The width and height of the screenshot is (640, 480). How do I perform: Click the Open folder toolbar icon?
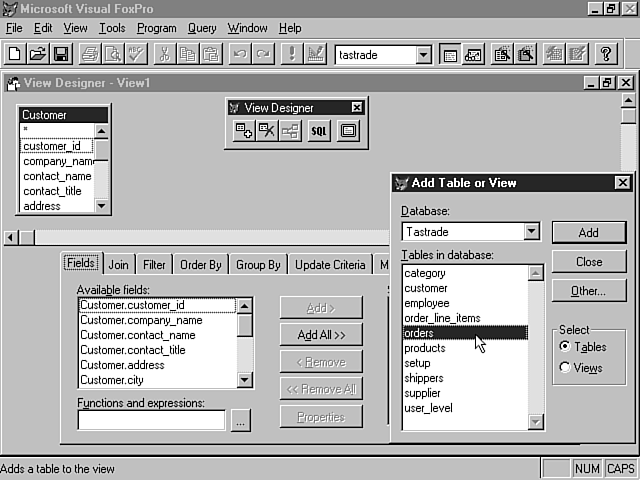point(37,54)
